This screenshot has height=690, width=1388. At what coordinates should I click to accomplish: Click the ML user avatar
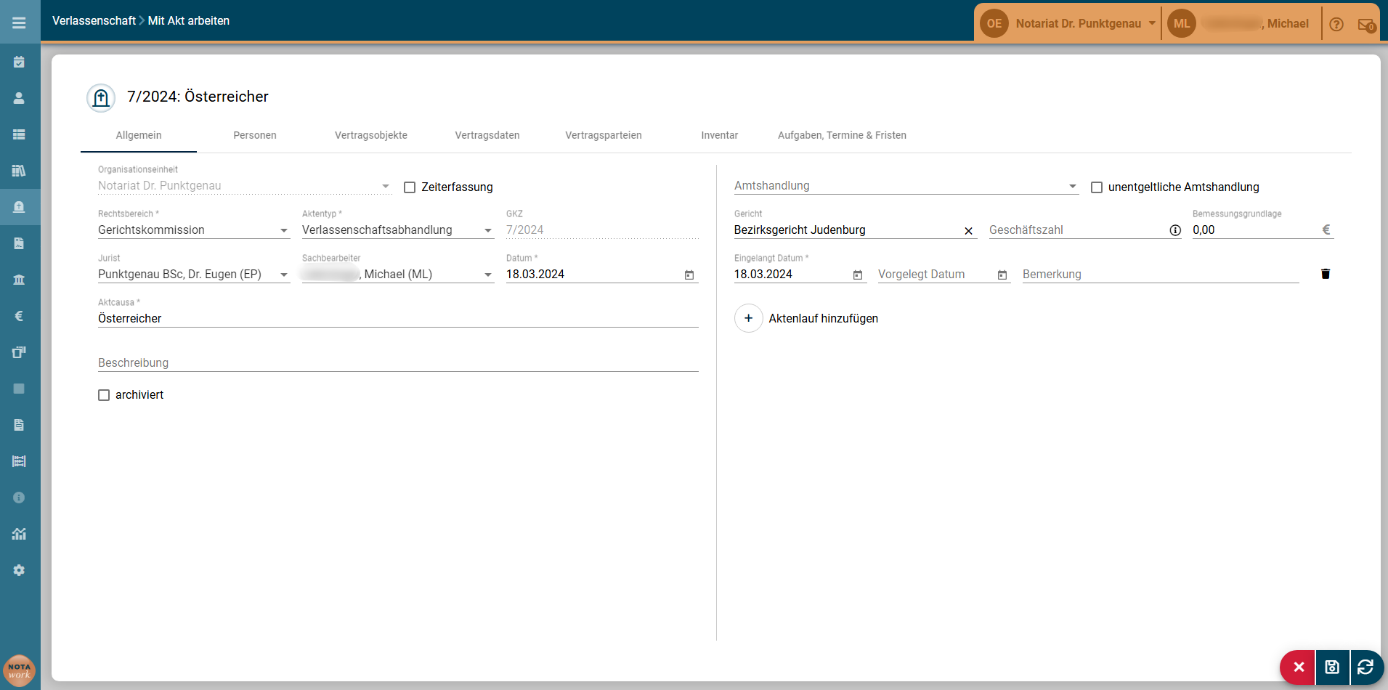pos(1181,23)
